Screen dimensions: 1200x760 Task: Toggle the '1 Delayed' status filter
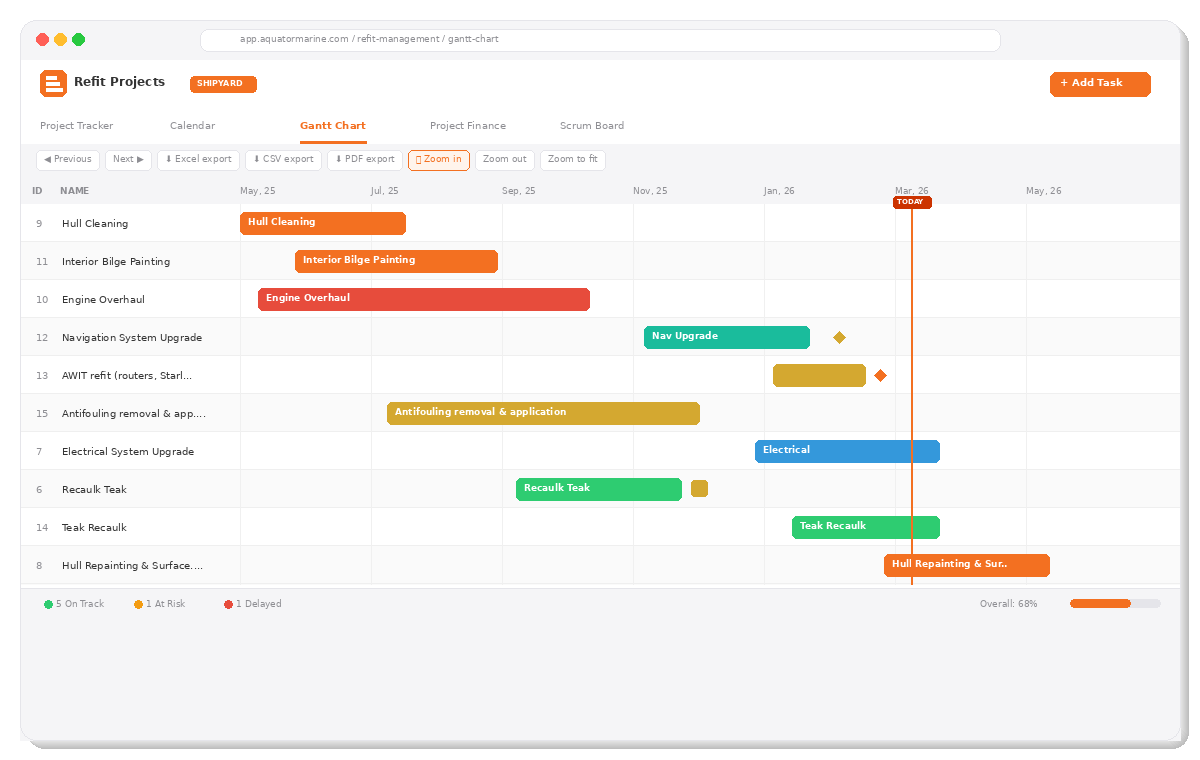(252, 603)
